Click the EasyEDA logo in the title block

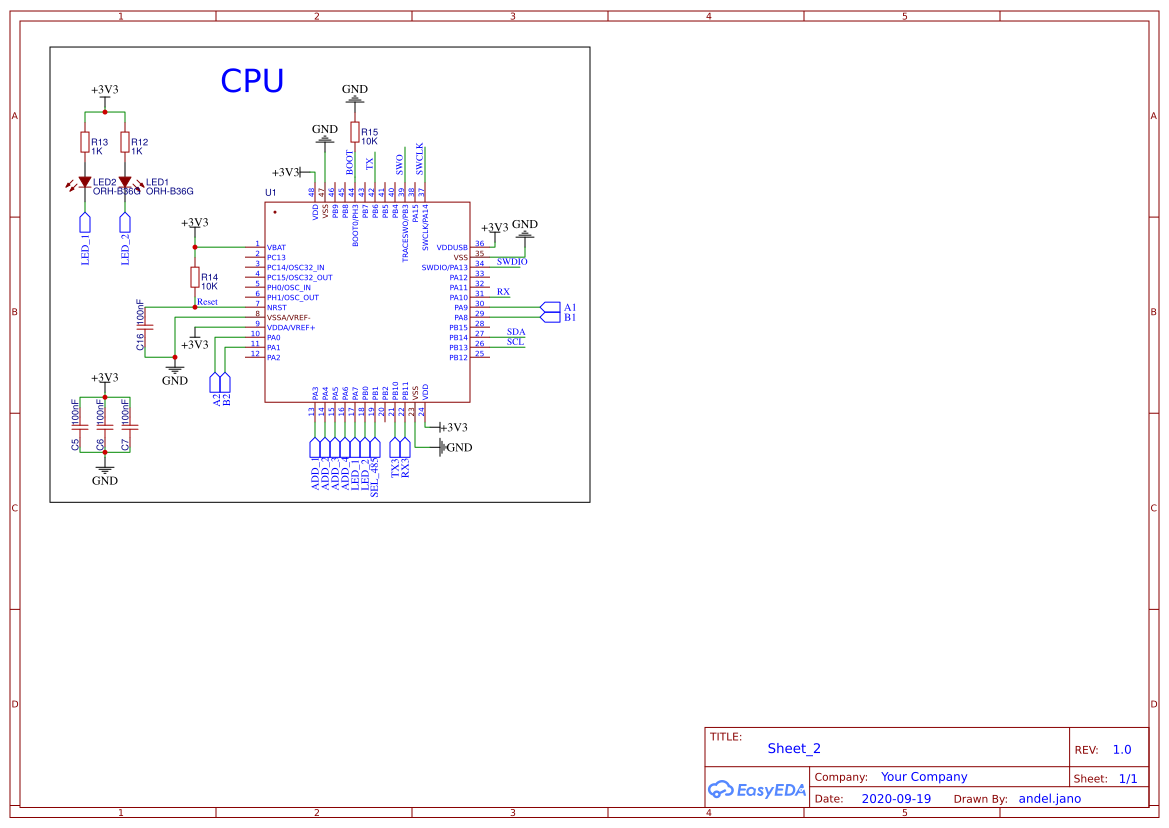tap(757, 790)
